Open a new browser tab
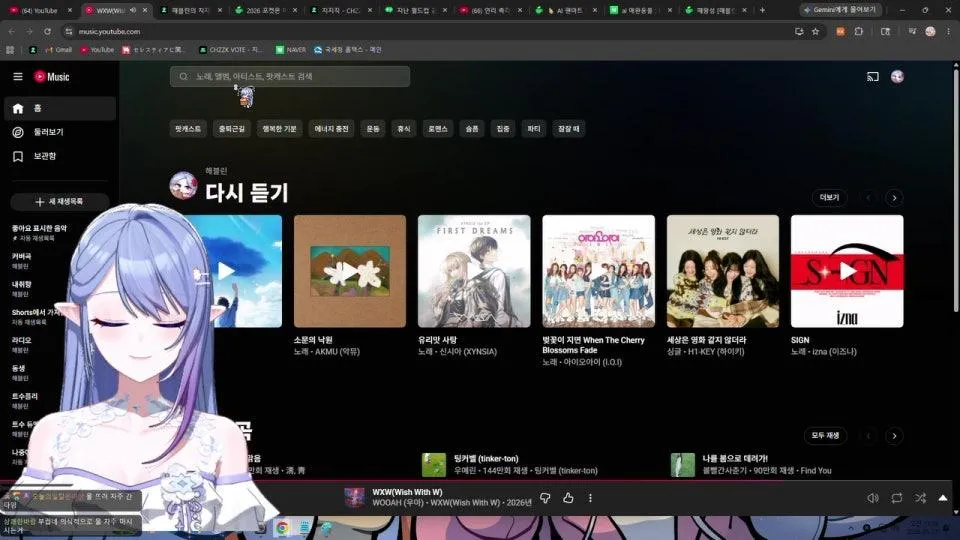 point(762,10)
